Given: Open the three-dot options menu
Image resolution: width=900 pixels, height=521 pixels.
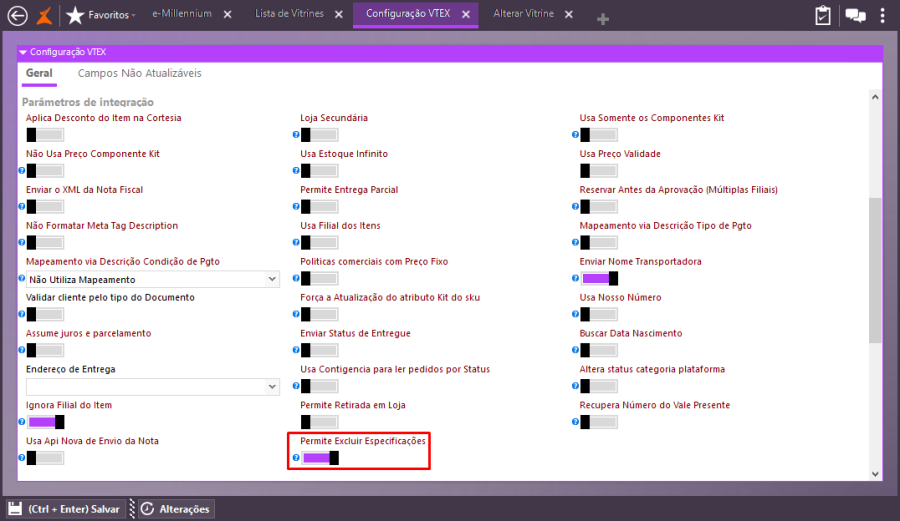Looking at the screenshot, I should 882,15.
